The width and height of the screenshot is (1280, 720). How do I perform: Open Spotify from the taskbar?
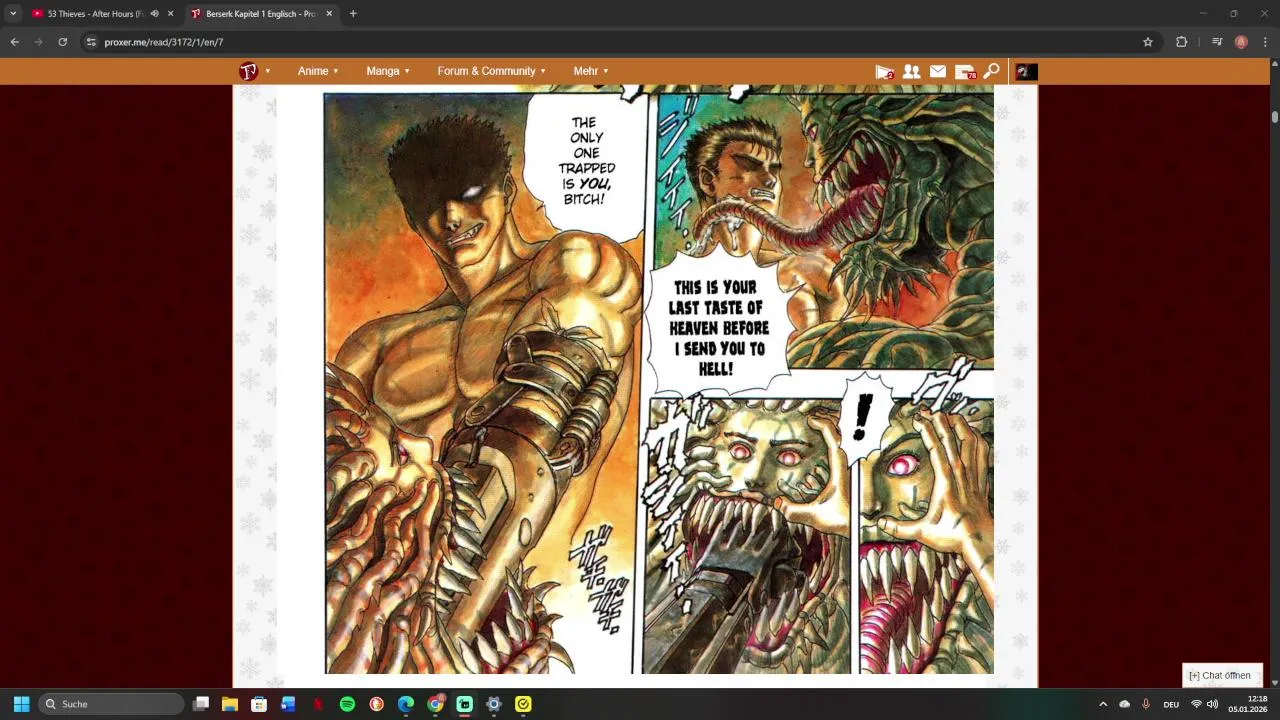[347, 704]
